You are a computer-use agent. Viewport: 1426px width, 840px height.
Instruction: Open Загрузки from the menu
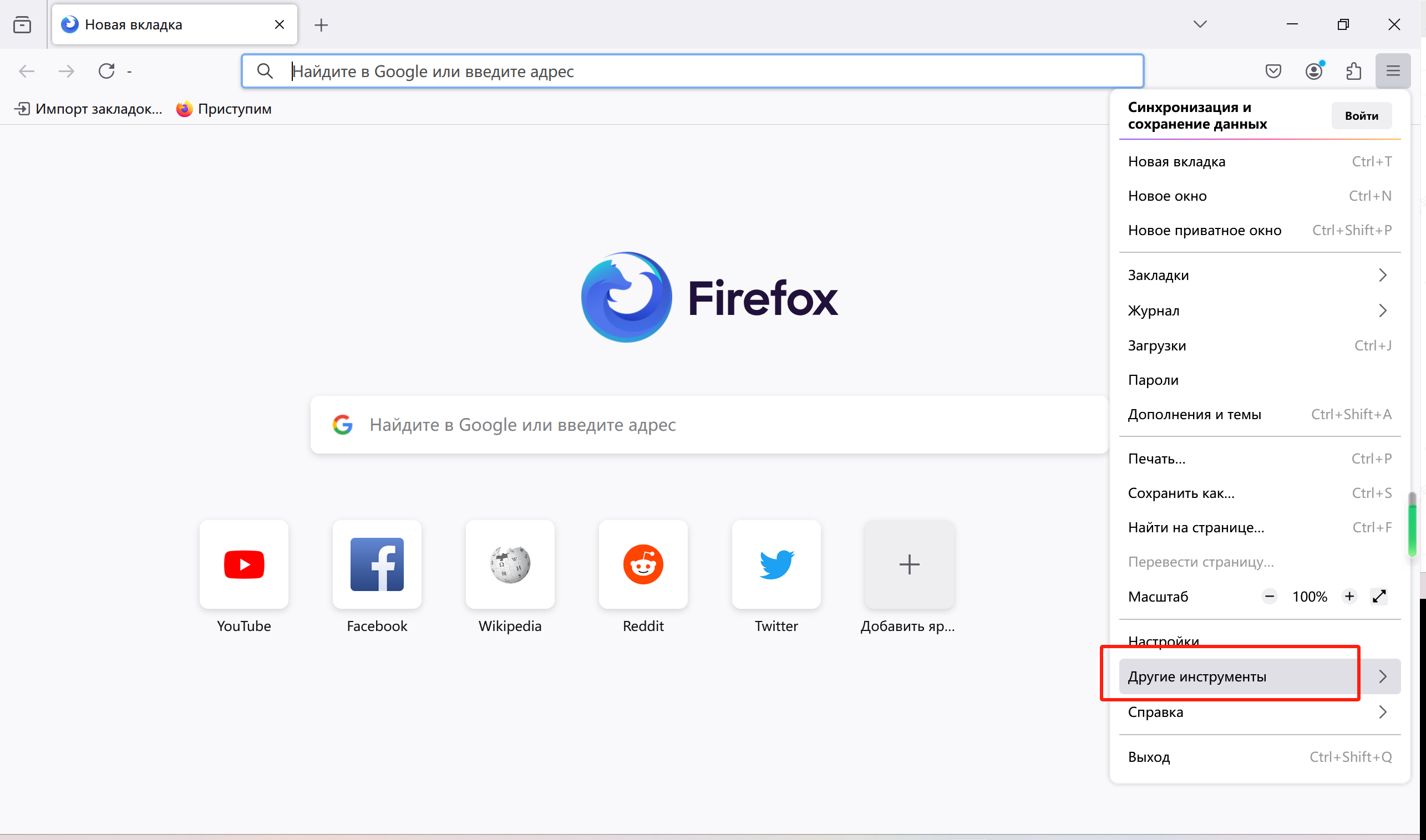[x=1260, y=345]
